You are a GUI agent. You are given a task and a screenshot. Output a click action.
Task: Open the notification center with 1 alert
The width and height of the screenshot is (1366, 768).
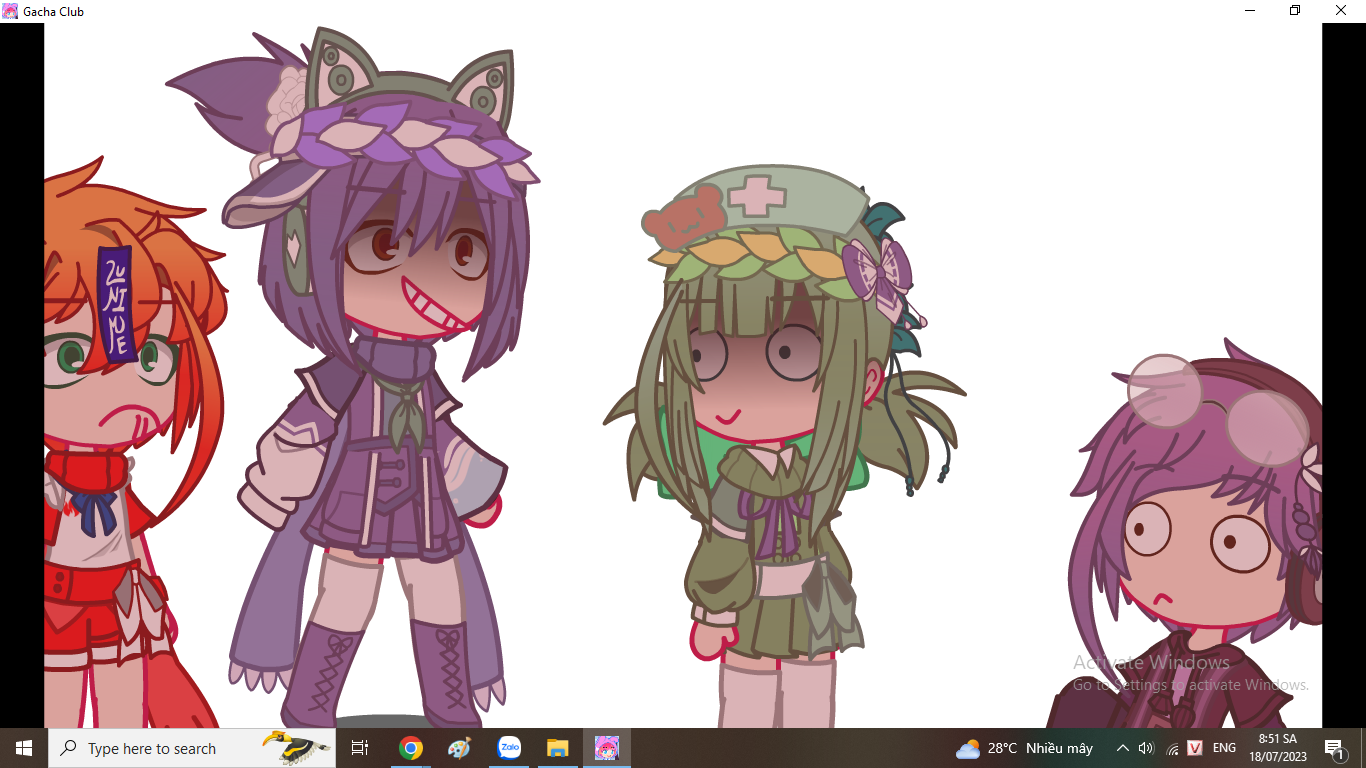(1334, 748)
